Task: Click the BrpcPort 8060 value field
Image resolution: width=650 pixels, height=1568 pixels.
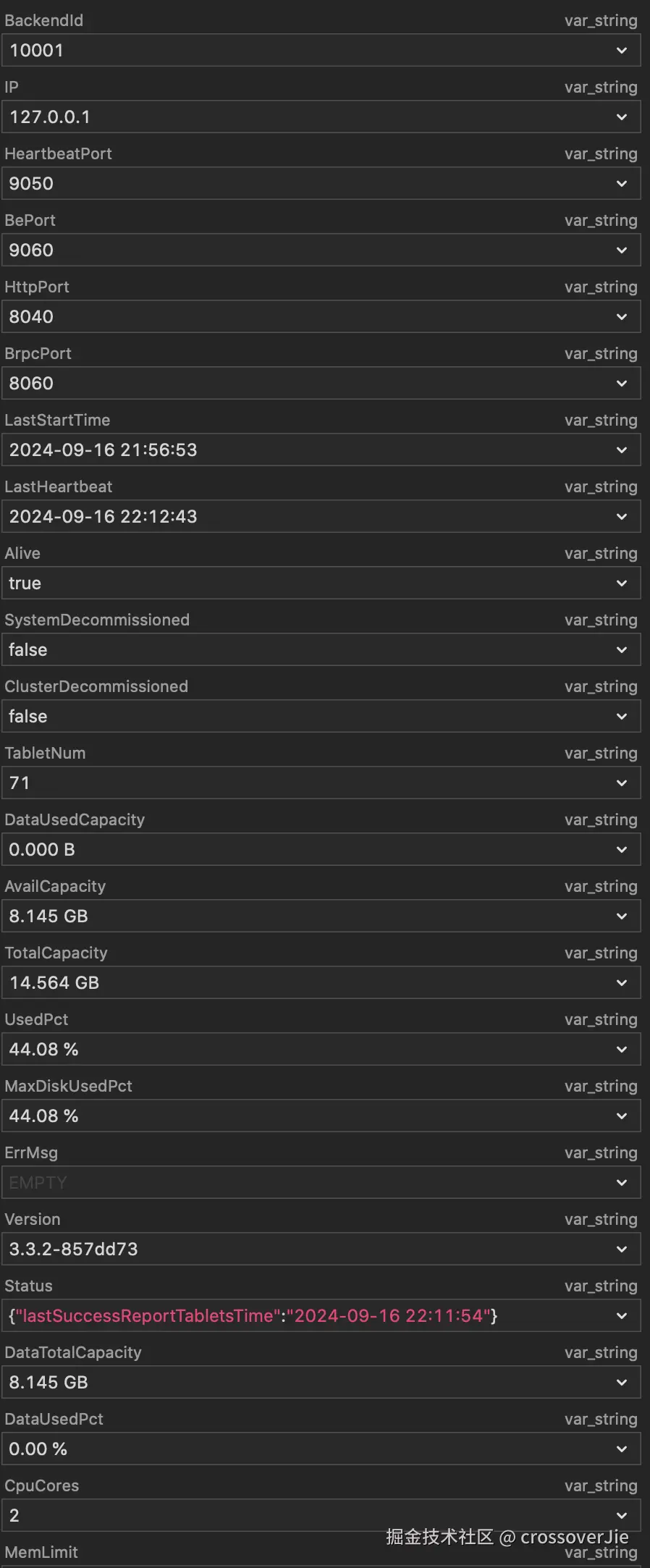Action: [304, 384]
